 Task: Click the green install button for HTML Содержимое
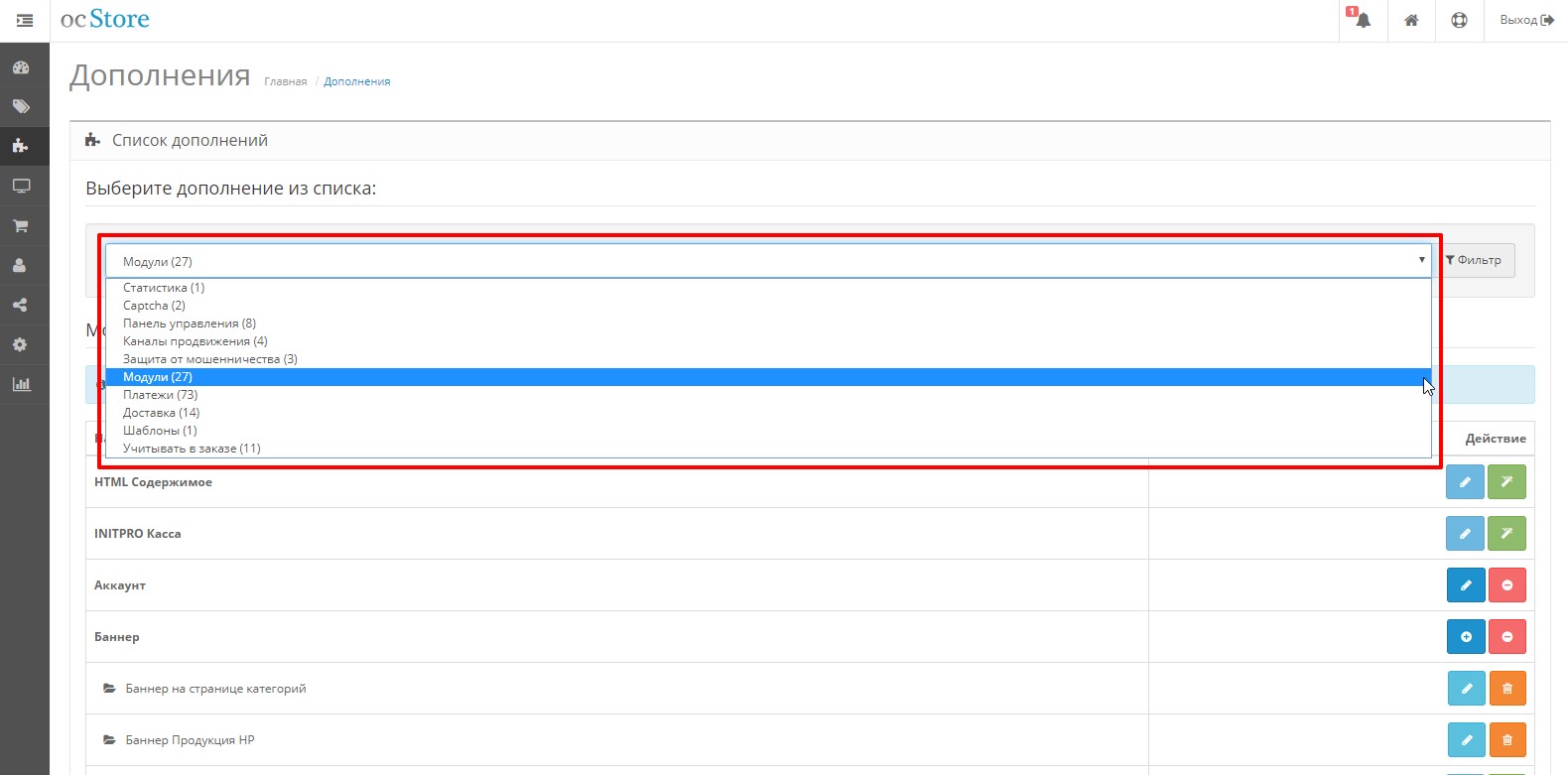coord(1506,482)
